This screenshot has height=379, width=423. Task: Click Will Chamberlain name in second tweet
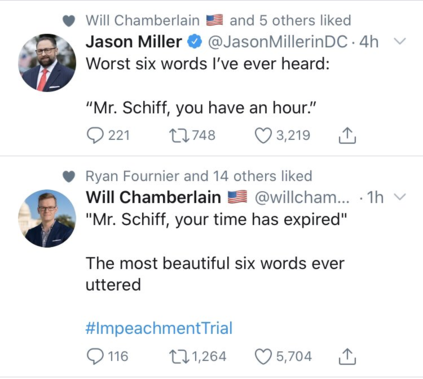153,197
